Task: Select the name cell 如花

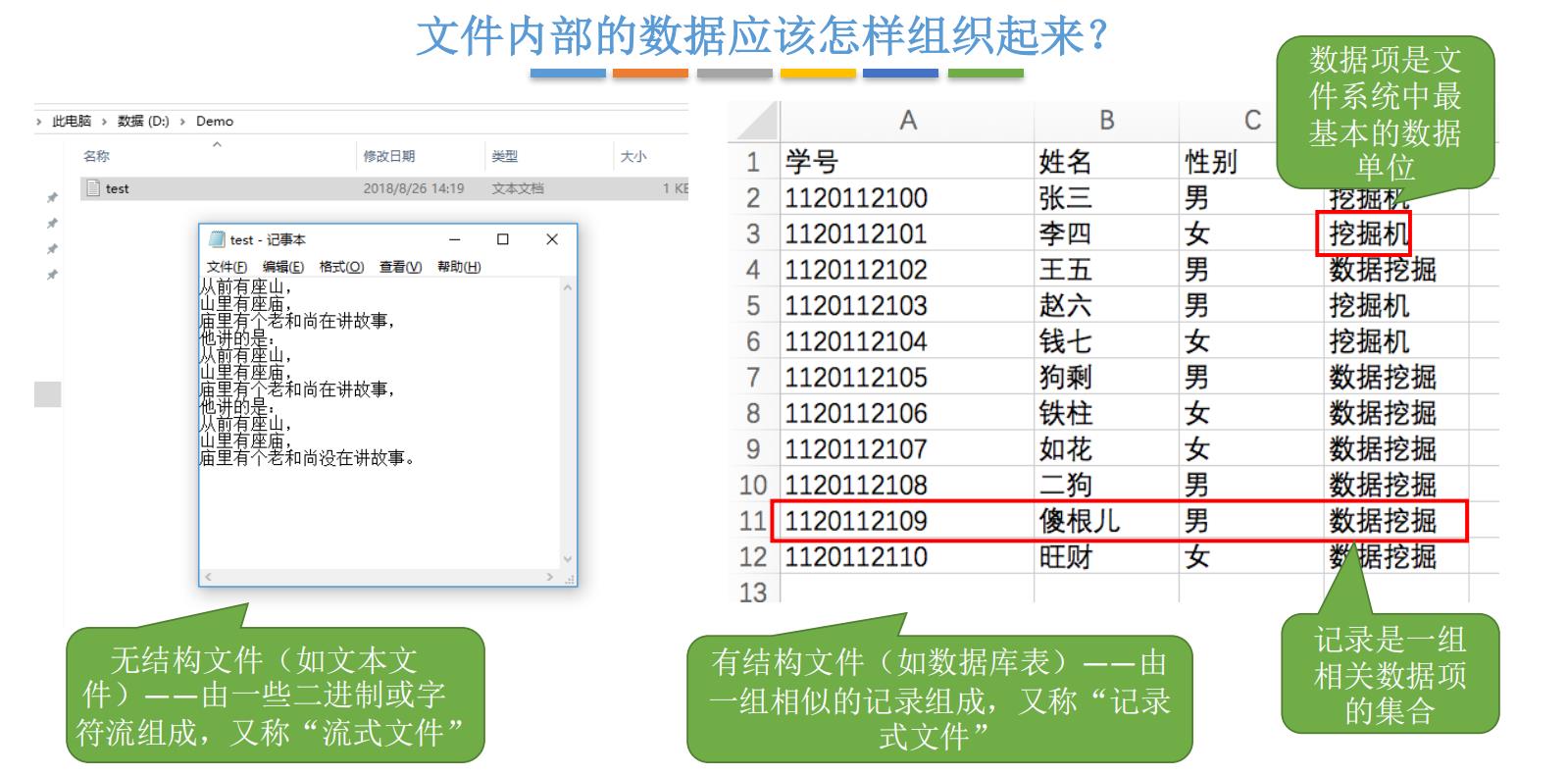Action: [x=1106, y=449]
